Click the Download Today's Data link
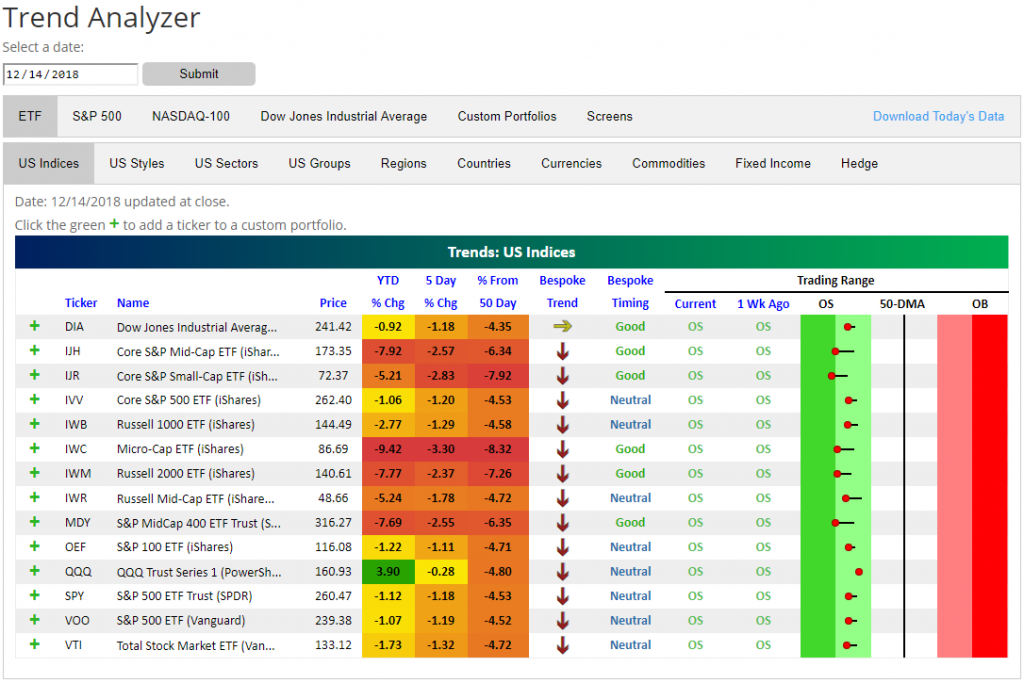Image resolution: width=1024 pixels, height=683 pixels. tap(938, 116)
